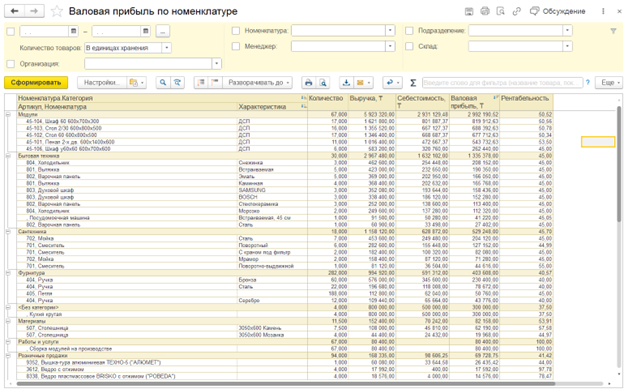Click the Рентабельность column header
The height and width of the screenshot is (389, 624).
(x=526, y=102)
